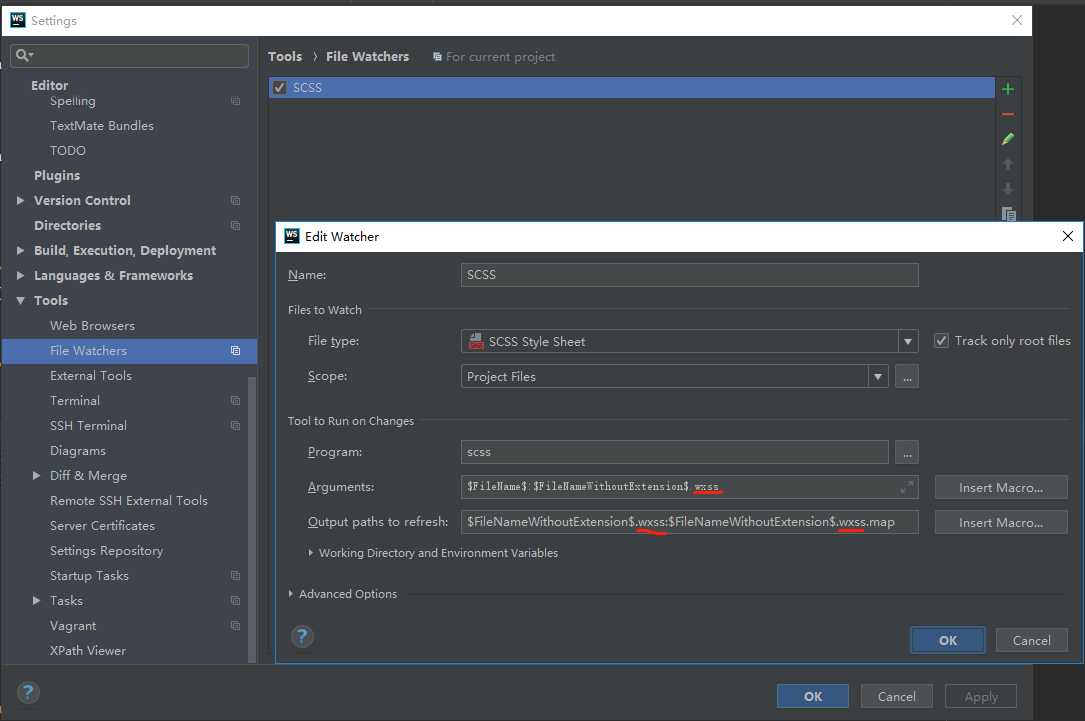Viewport: 1085px width, 721px height.
Task: Copy watcher with duplicate icon
Action: (1008, 214)
